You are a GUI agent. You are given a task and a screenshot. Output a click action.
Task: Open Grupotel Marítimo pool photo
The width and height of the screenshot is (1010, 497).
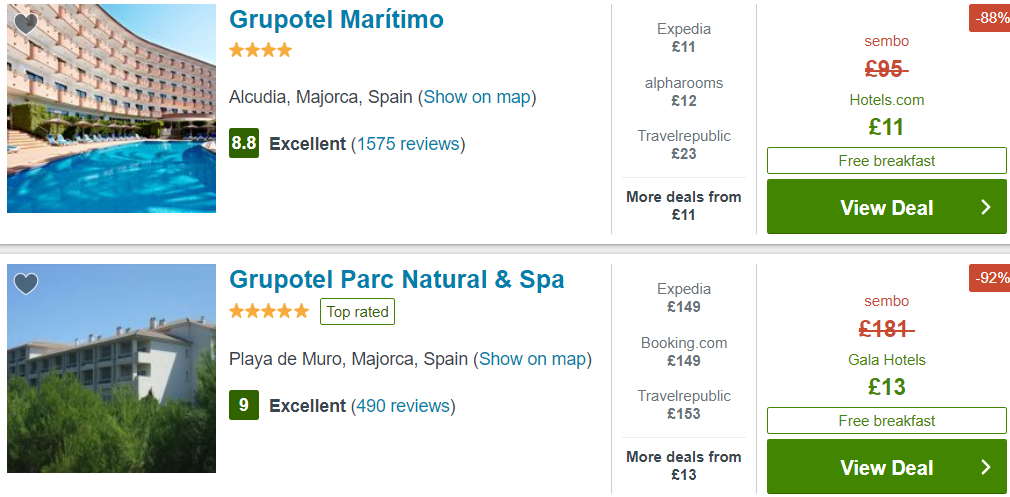(x=111, y=110)
